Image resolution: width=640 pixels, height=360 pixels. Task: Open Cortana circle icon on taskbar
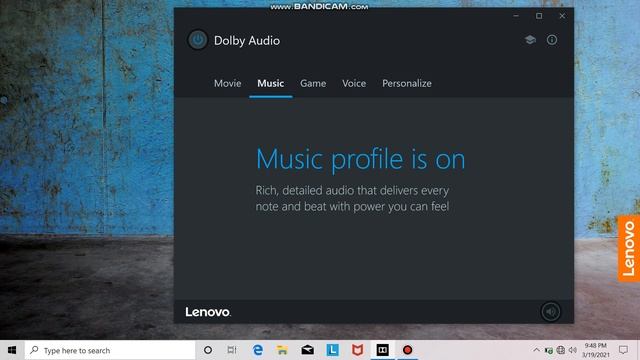pyautogui.click(x=208, y=350)
